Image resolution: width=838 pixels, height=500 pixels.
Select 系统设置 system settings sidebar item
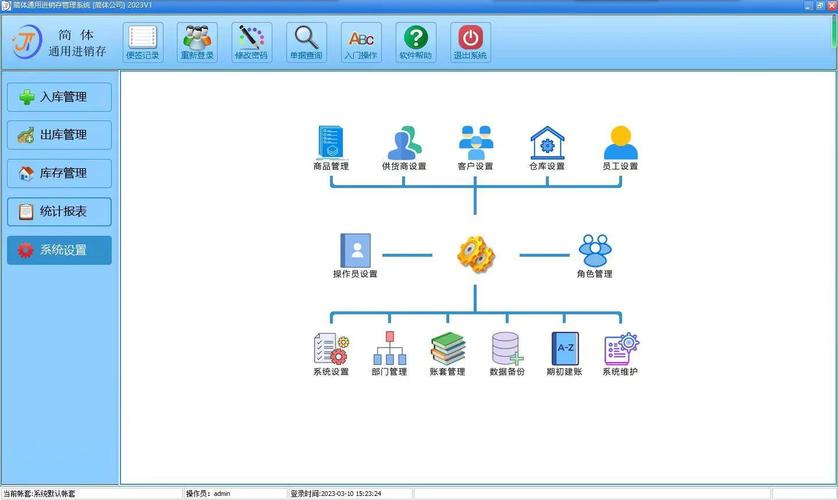[x=59, y=250]
